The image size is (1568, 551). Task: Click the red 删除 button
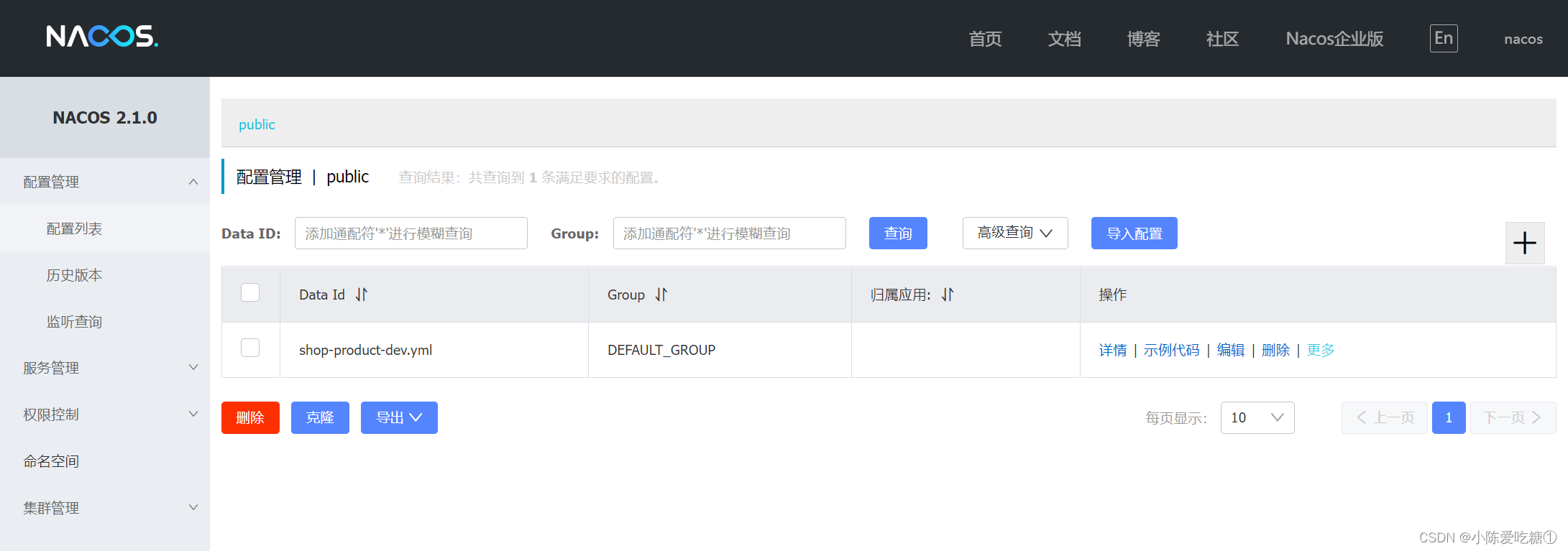[x=250, y=417]
